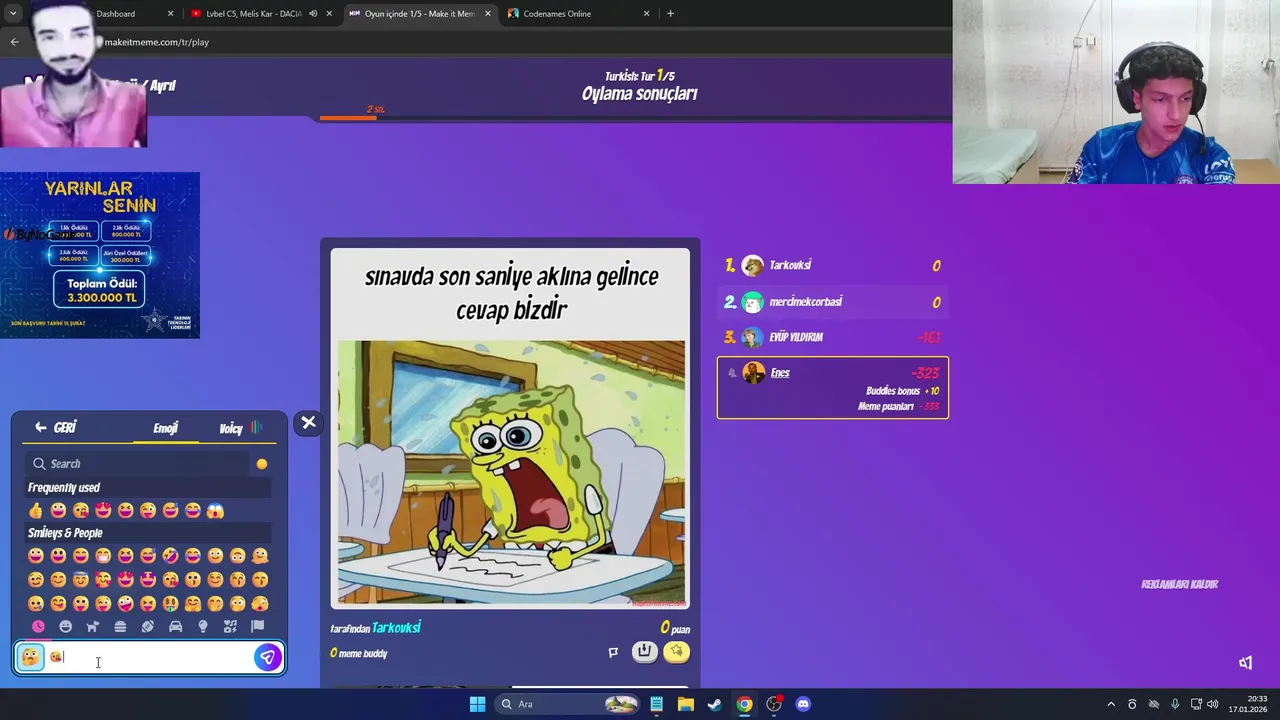
Task: Switch to the Dashboard browser tab
Action: click(x=115, y=14)
